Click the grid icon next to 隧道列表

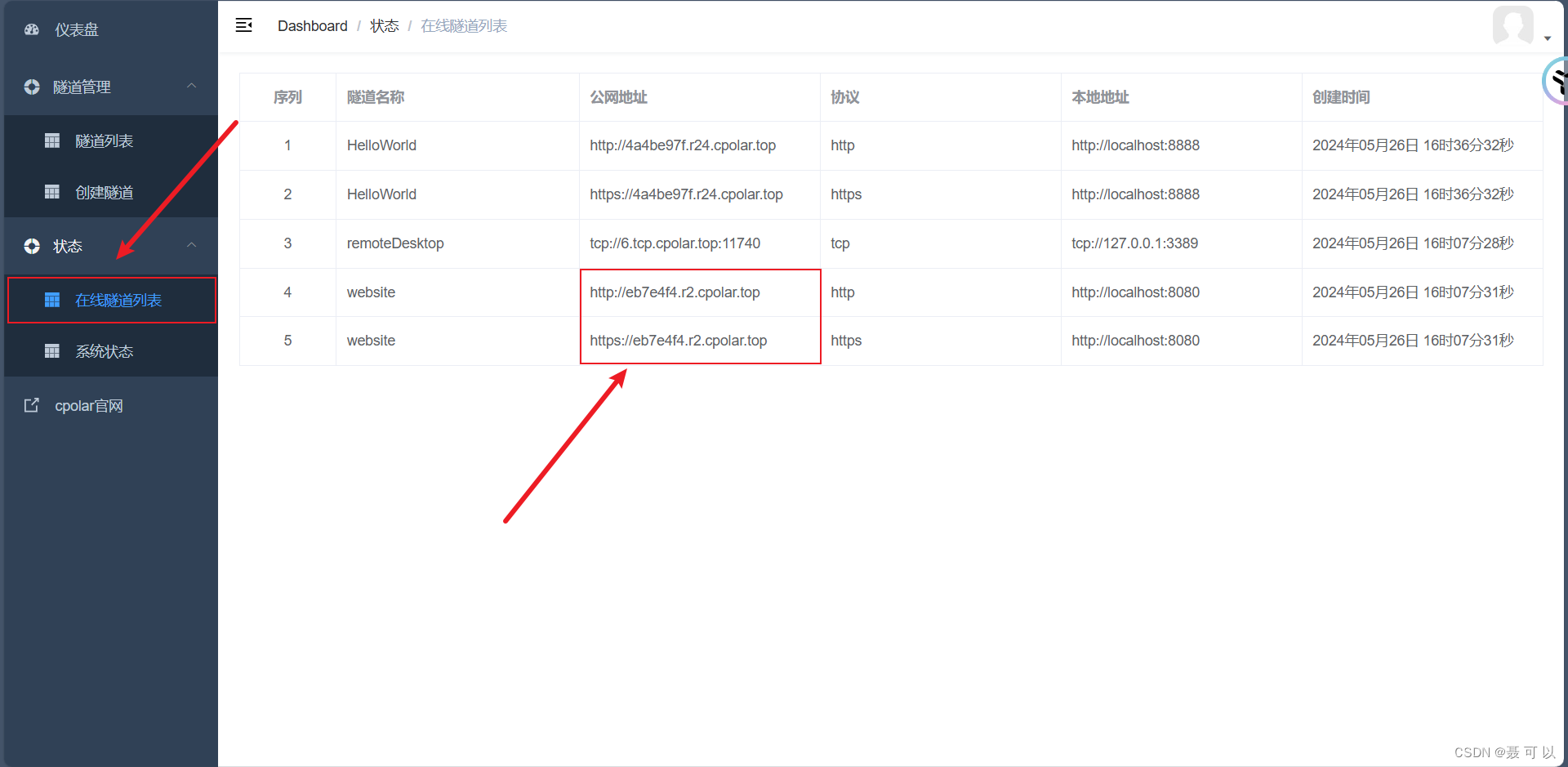point(52,140)
